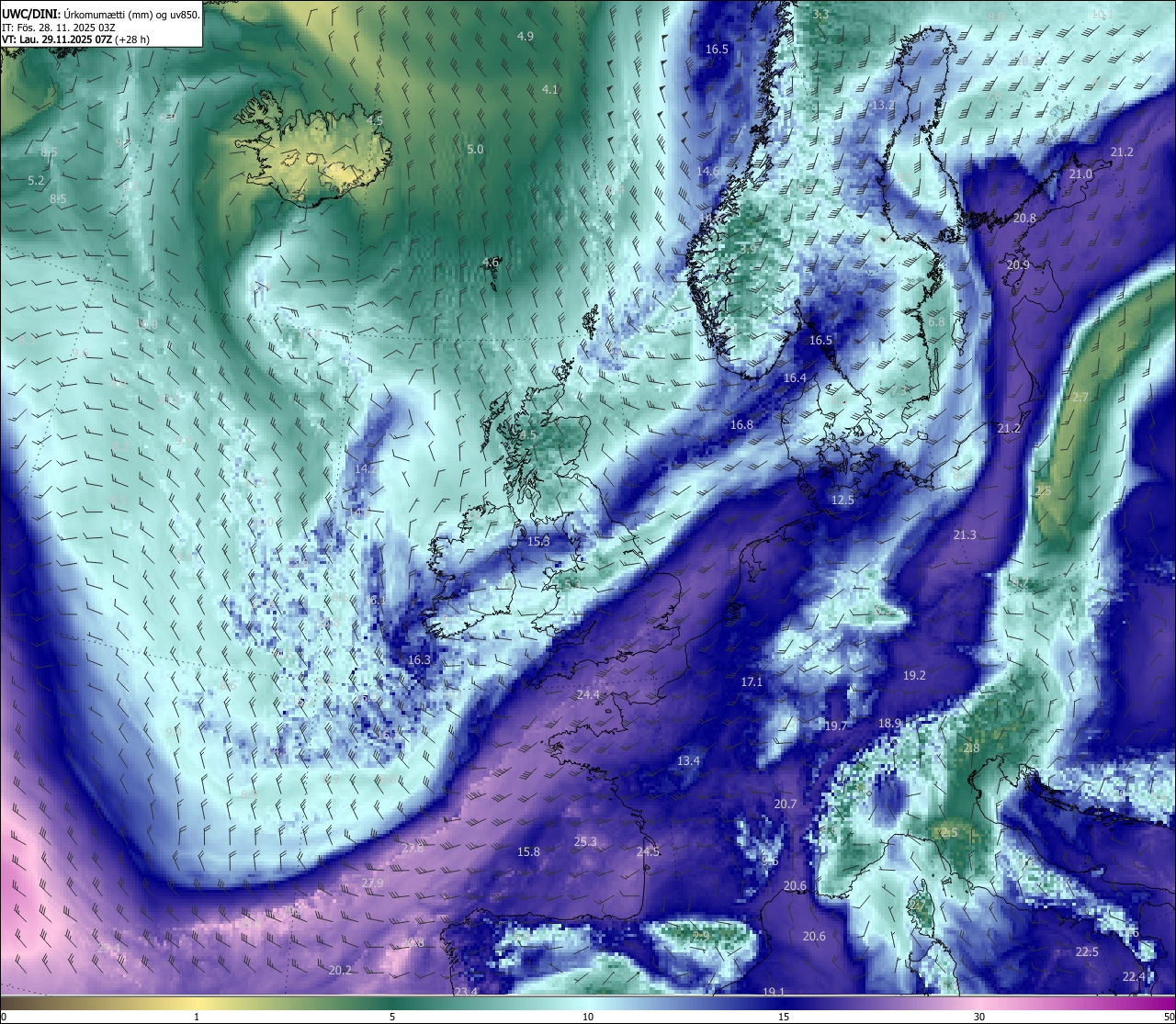Click the map value '25.3'
Screen dimensions: 1176x1024
pos(585,842)
